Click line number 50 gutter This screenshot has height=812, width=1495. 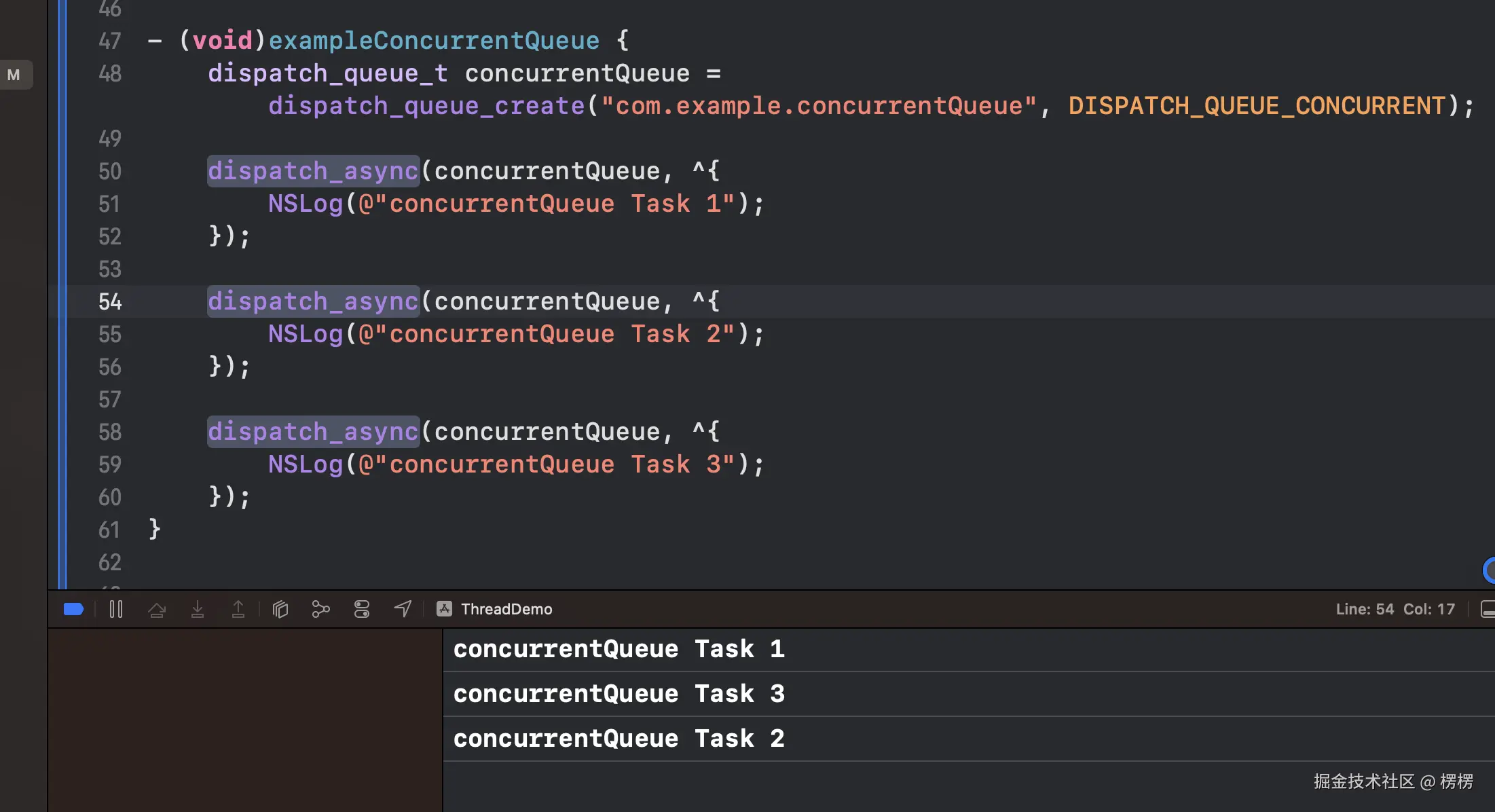point(110,171)
